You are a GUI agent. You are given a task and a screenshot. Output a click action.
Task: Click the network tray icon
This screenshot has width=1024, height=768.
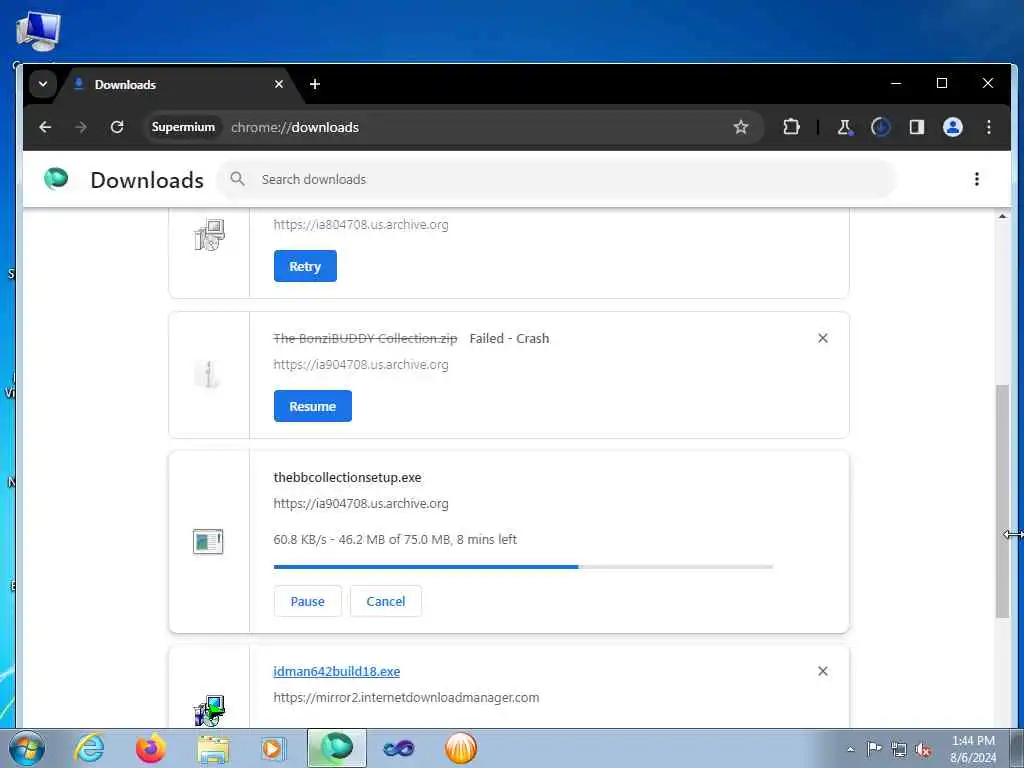[899, 749]
